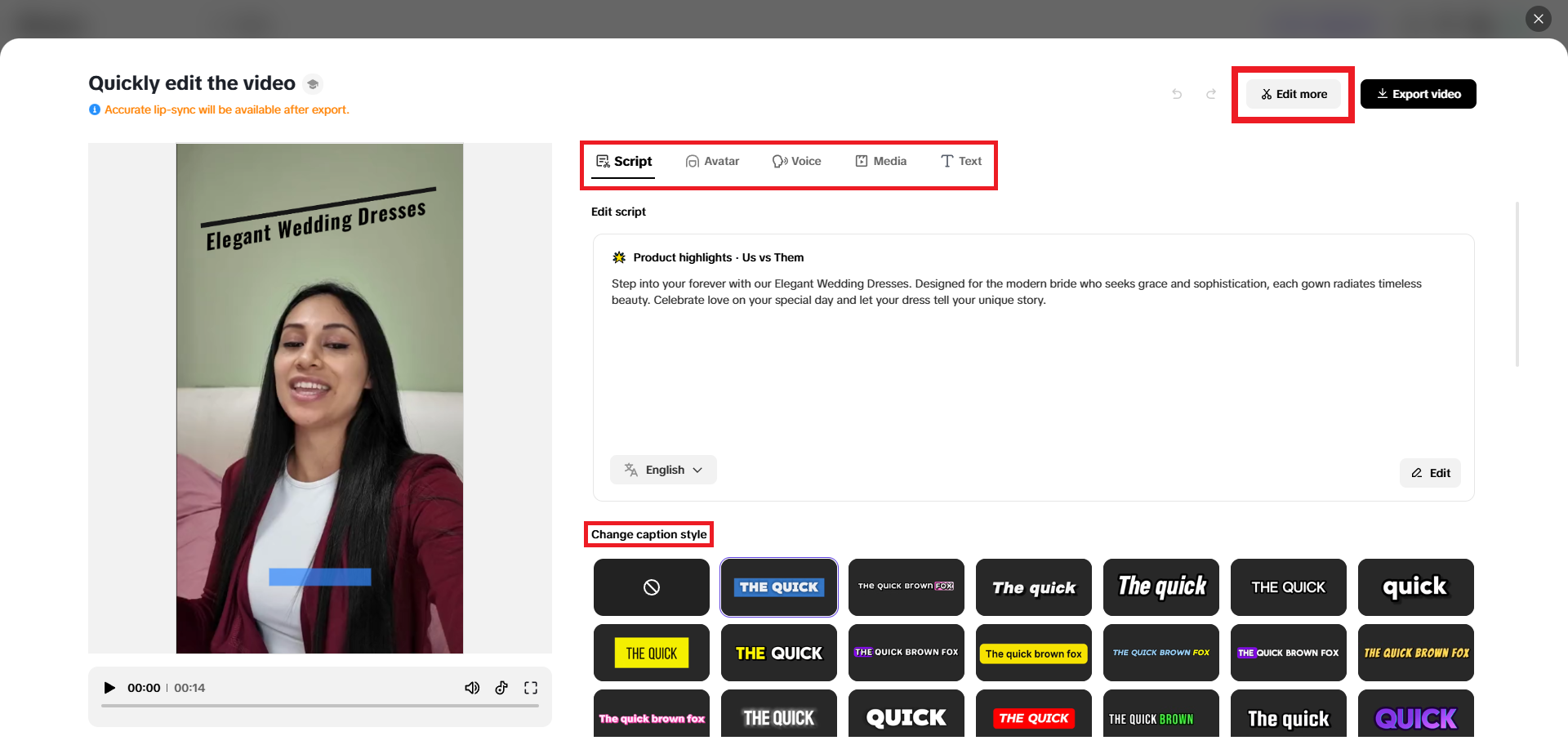Click the 'Change caption style' heading
Screen dimensions: 1568x745
[x=649, y=534]
